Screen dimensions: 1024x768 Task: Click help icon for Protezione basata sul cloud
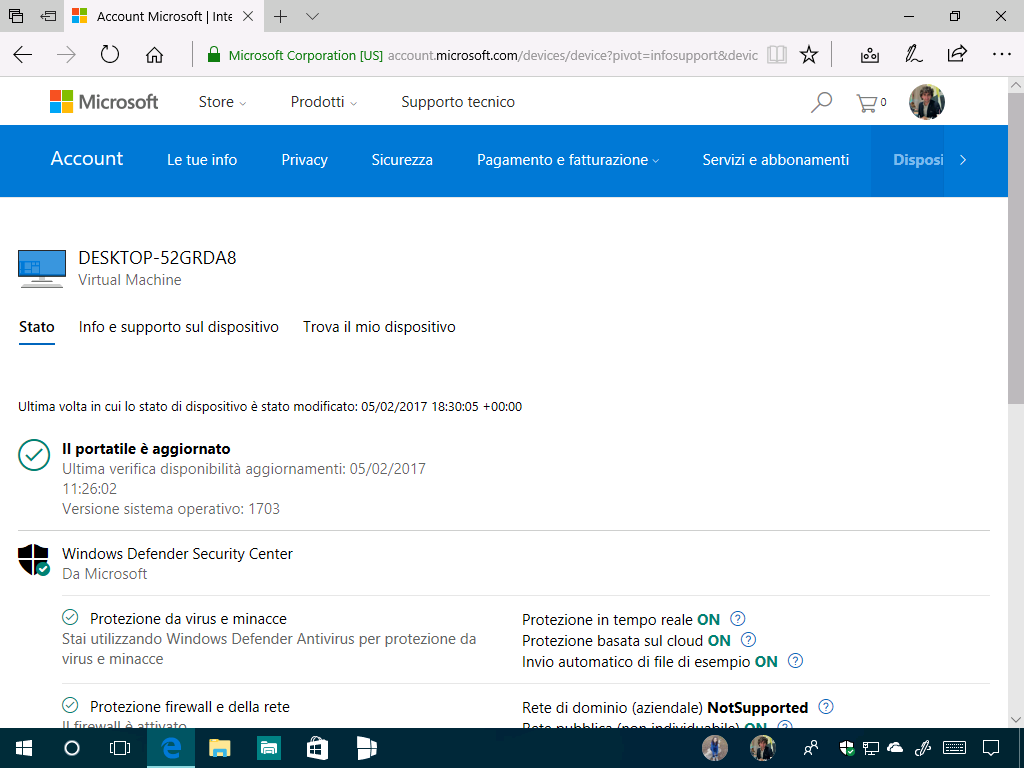tap(748, 640)
